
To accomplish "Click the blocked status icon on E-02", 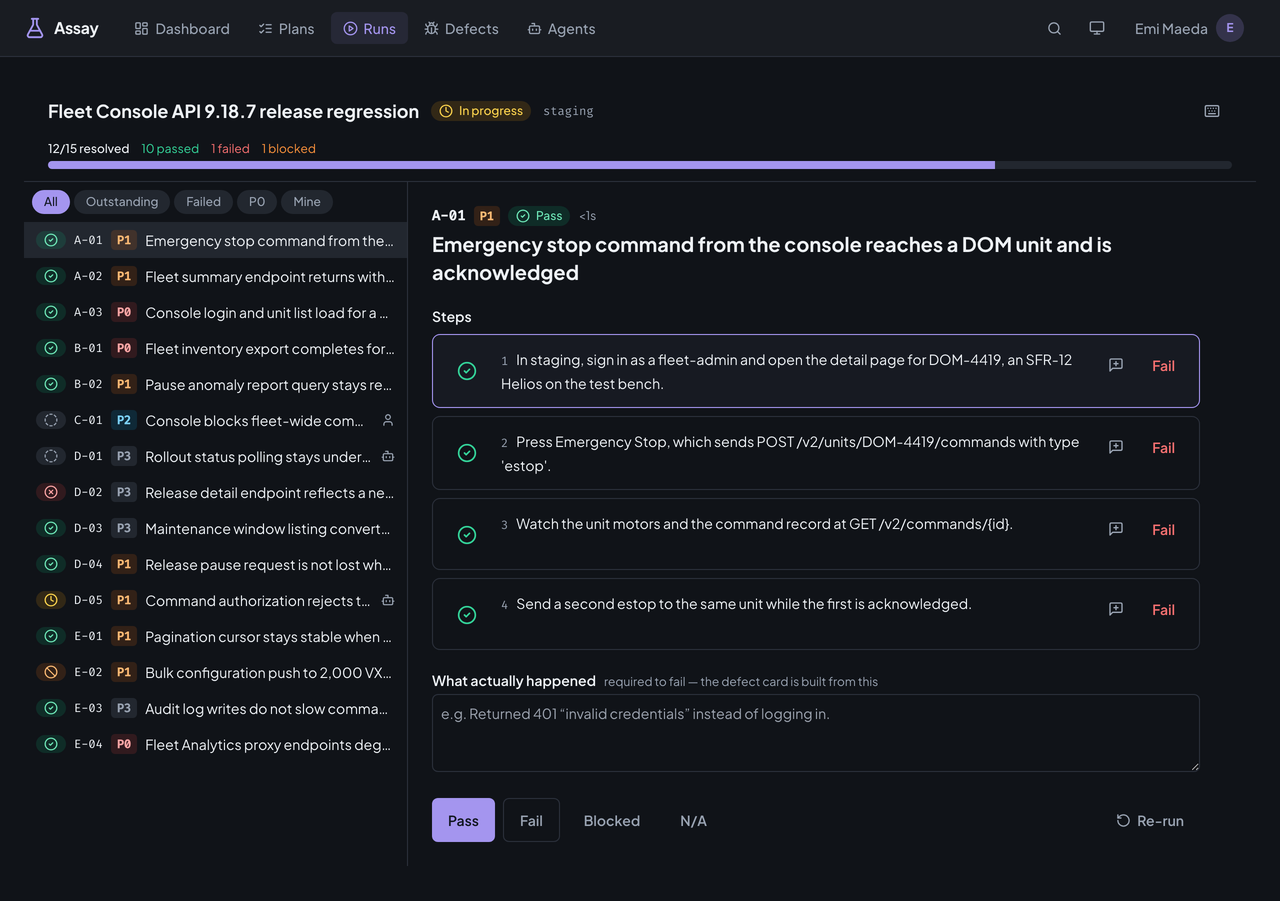I will coord(51,673).
